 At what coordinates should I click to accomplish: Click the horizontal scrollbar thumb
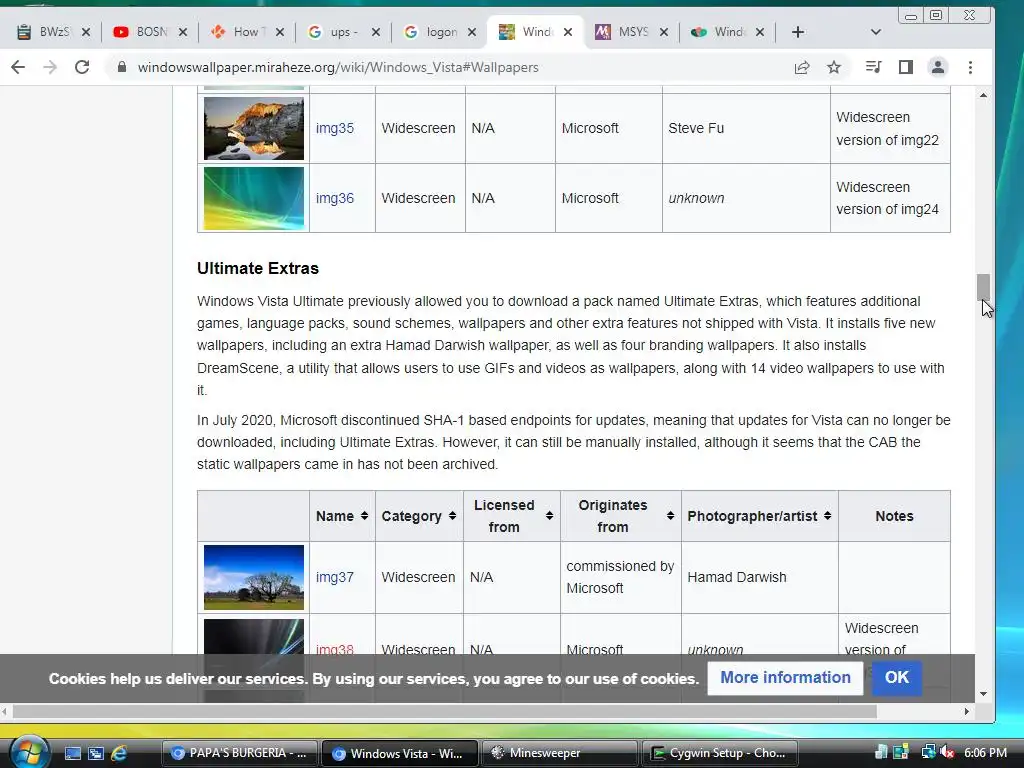[x=445, y=711]
